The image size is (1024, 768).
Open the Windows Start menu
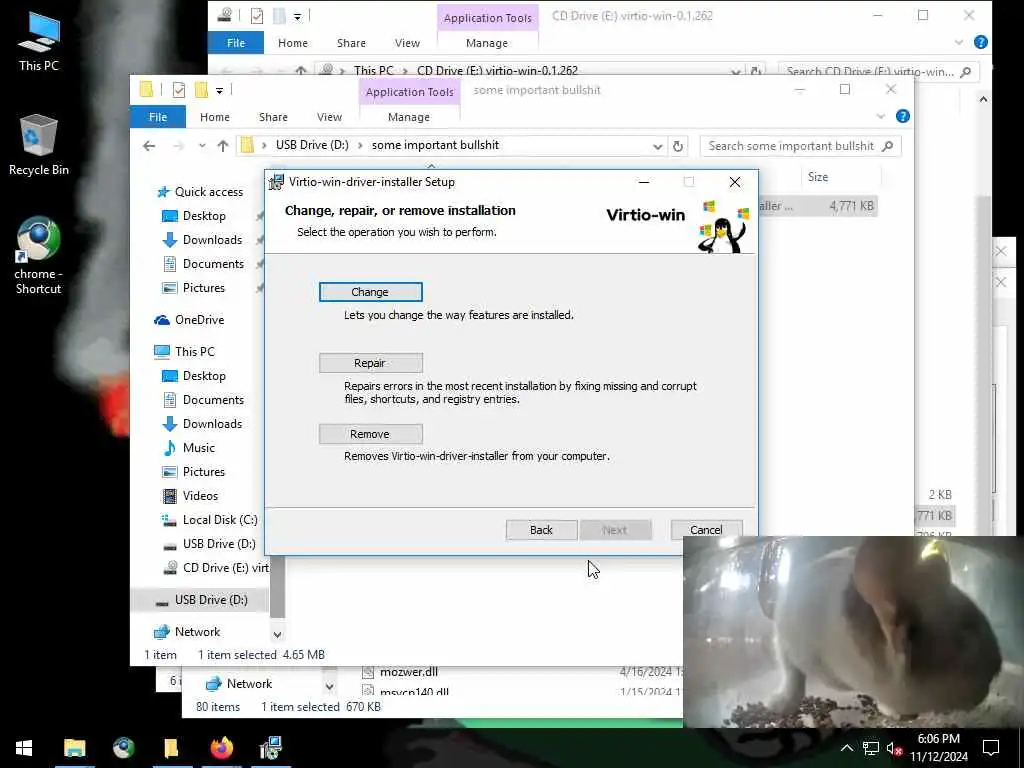point(24,748)
